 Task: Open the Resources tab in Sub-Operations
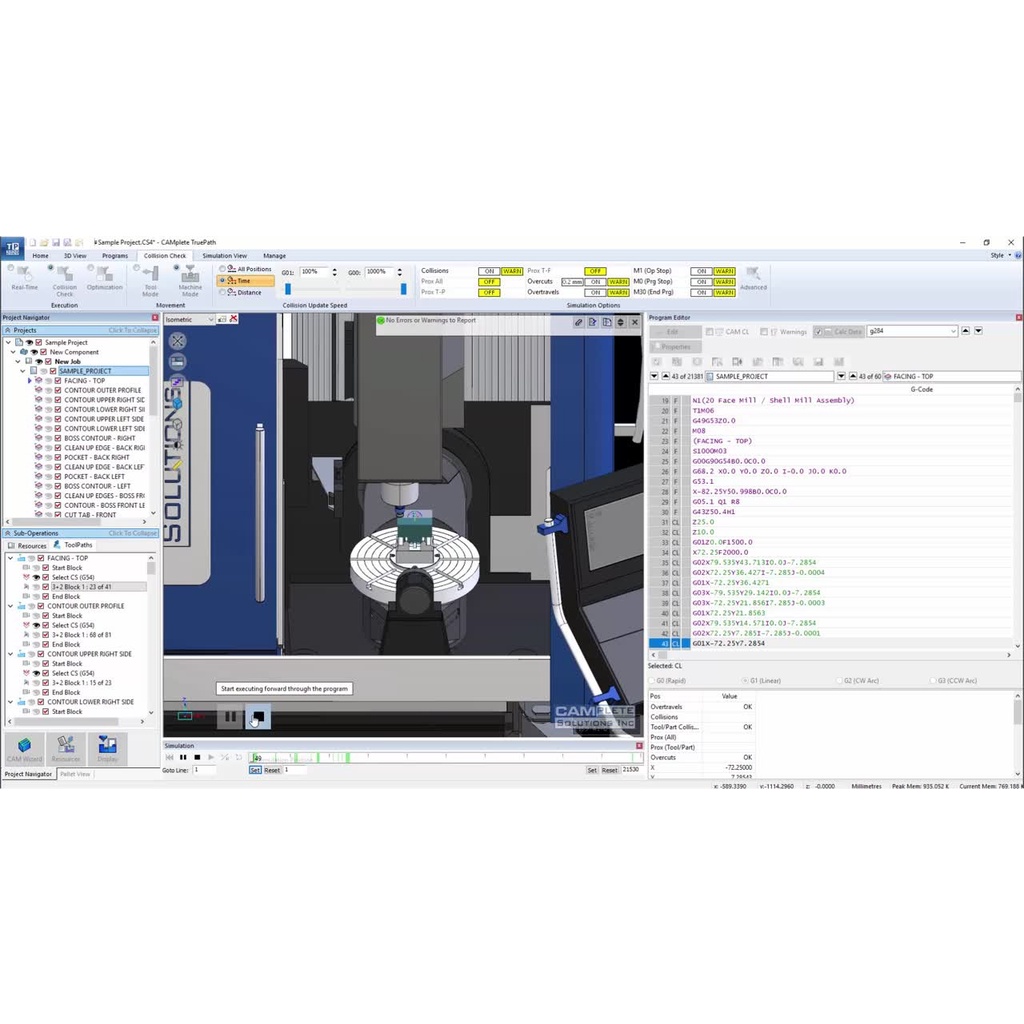coord(28,546)
